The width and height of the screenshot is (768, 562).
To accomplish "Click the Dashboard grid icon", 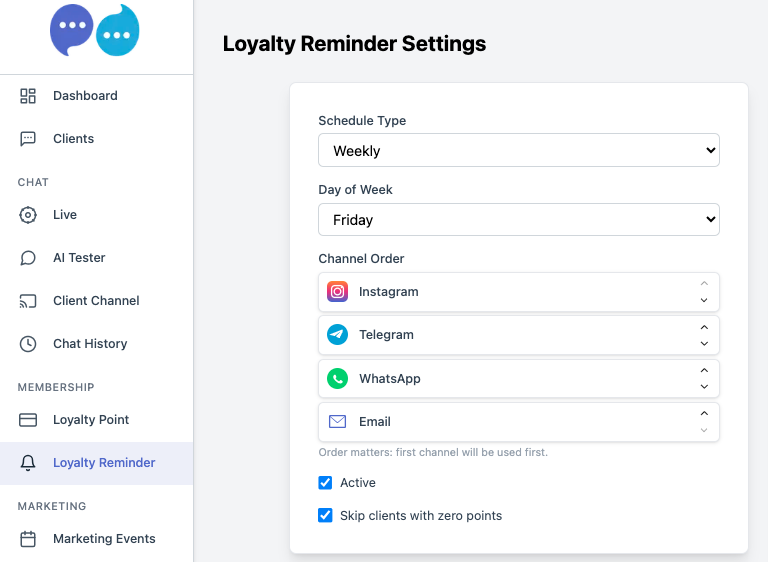I will coord(28,96).
